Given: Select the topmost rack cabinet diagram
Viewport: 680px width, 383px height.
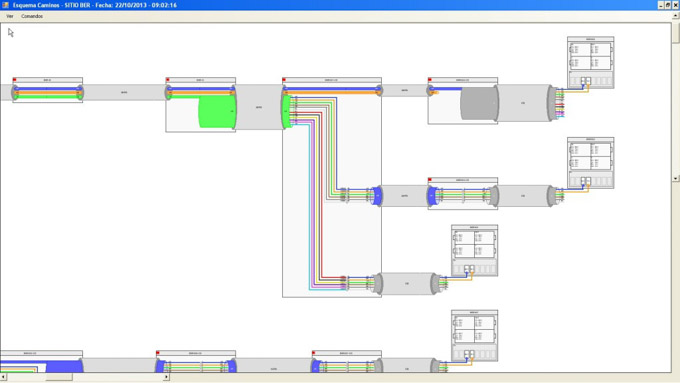Looking at the screenshot, I should coord(590,62).
